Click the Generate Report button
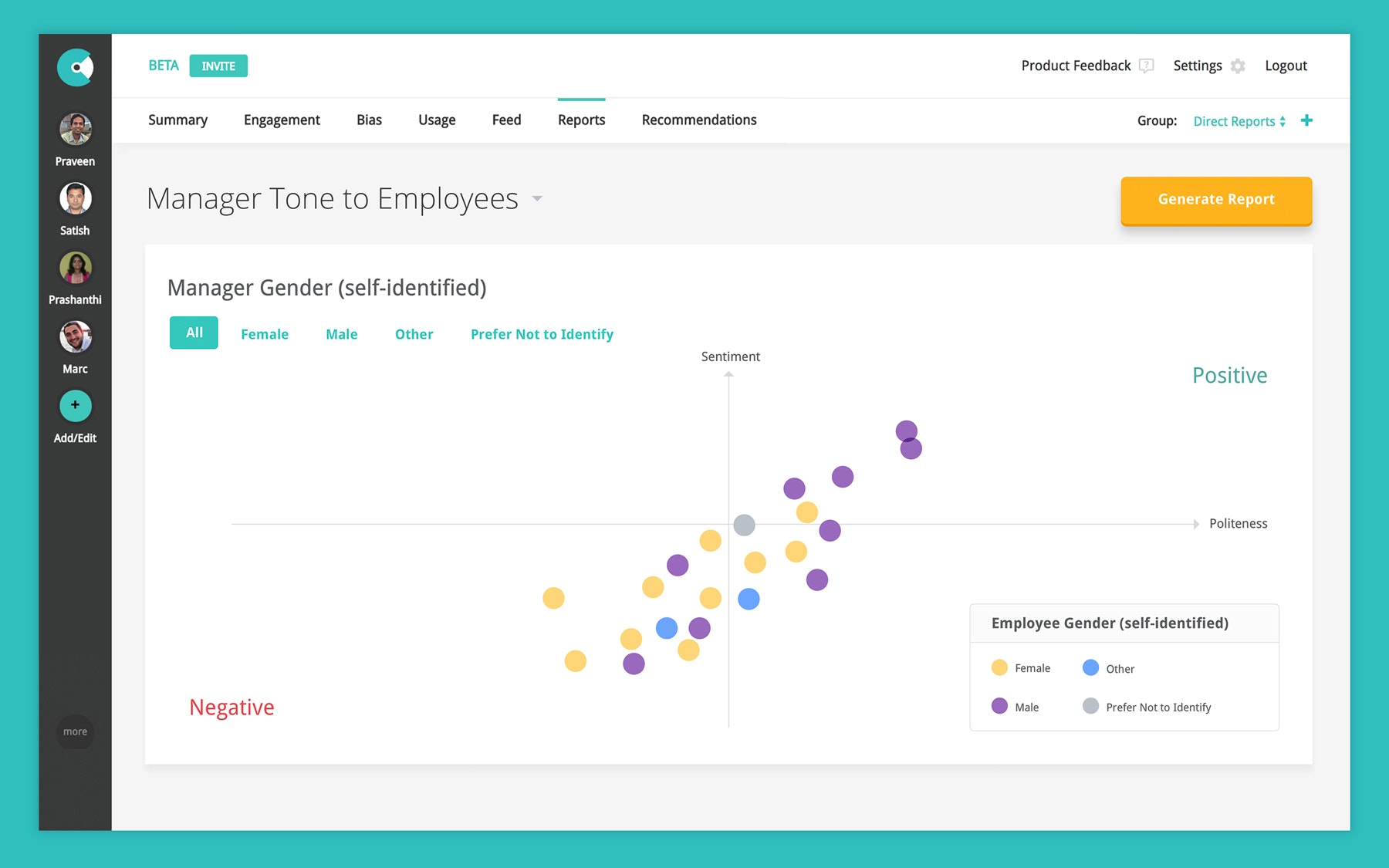1389x868 pixels. click(x=1216, y=200)
